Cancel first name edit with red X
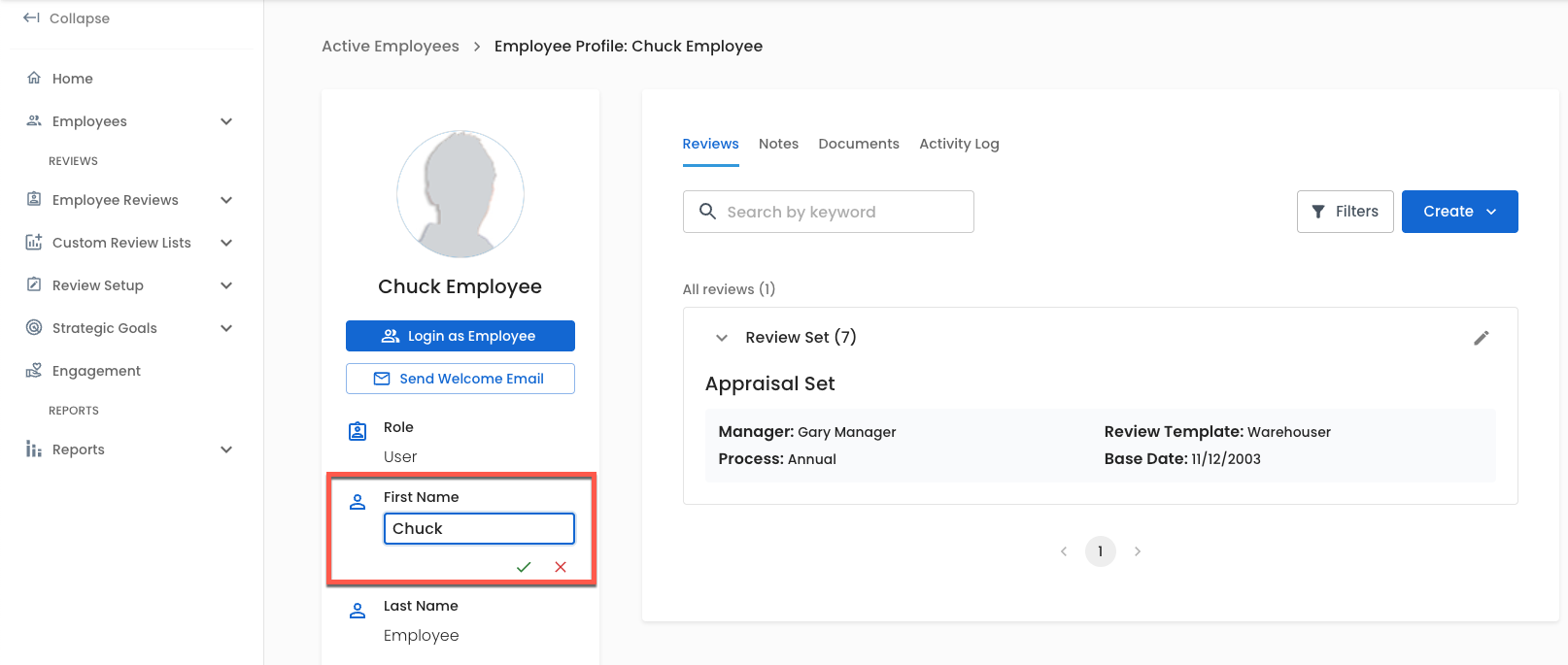Image resolution: width=1568 pixels, height=665 pixels. click(x=561, y=567)
